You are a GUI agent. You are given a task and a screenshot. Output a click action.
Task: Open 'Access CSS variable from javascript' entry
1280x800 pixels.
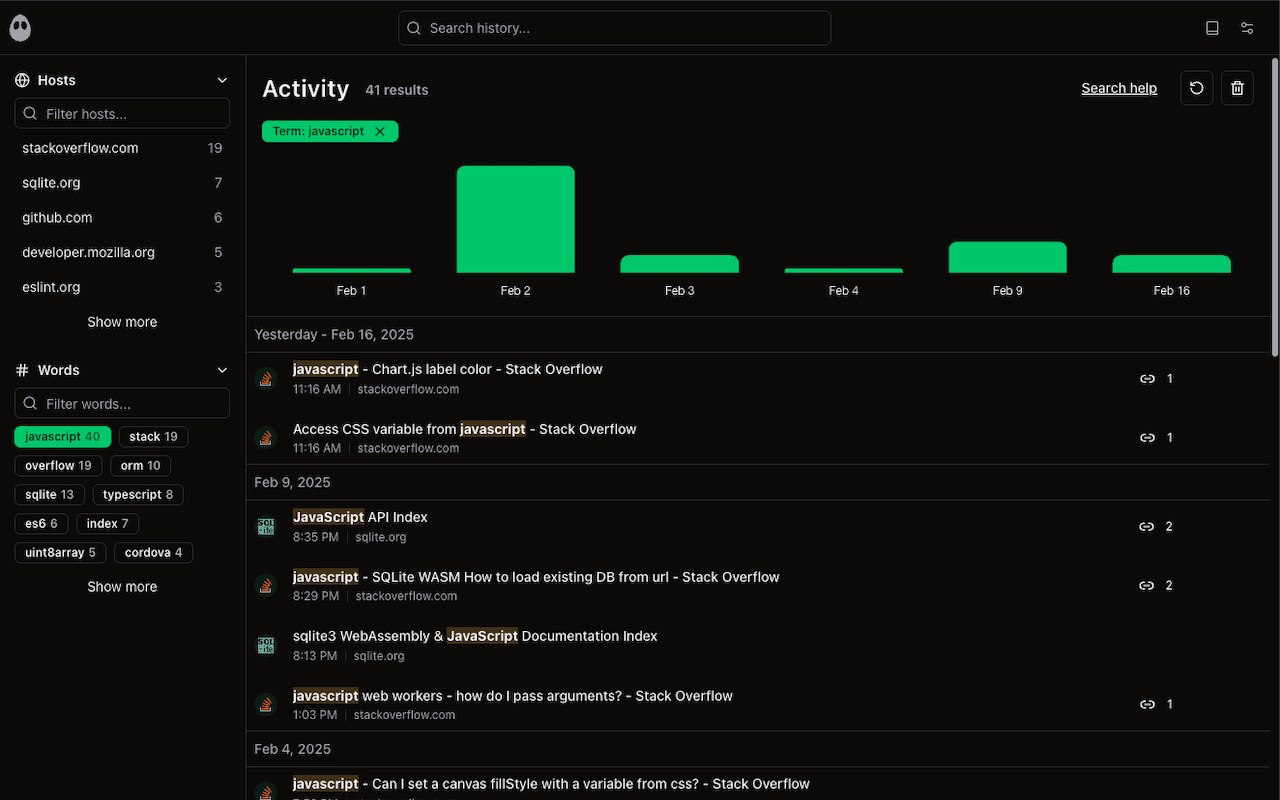click(x=465, y=429)
